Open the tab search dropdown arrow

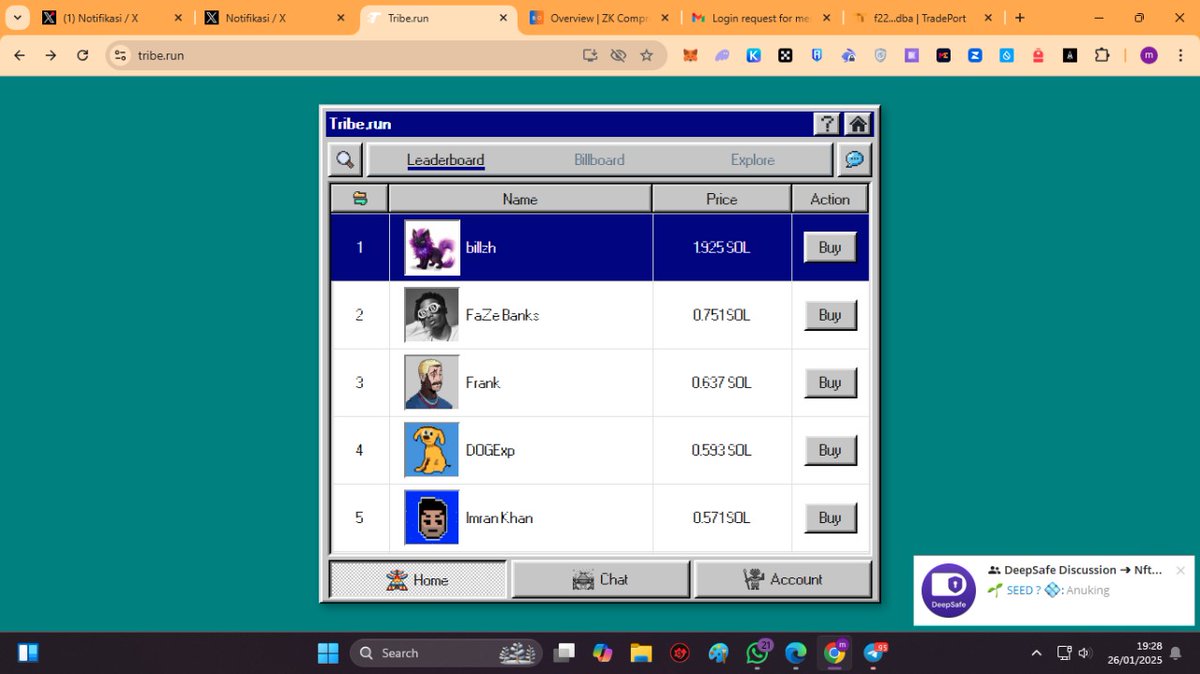(17, 18)
